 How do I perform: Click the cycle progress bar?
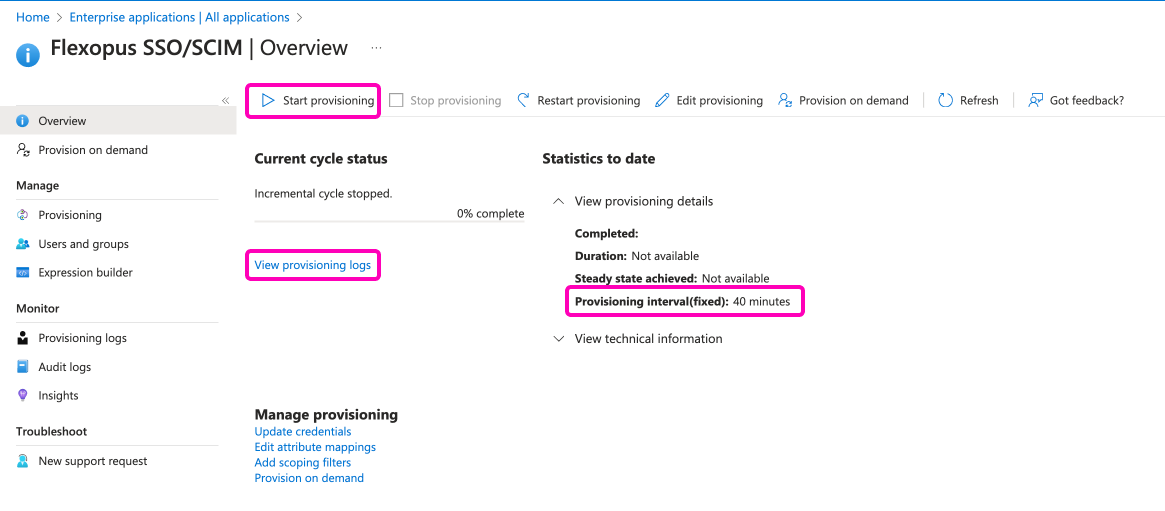tap(389, 221)
